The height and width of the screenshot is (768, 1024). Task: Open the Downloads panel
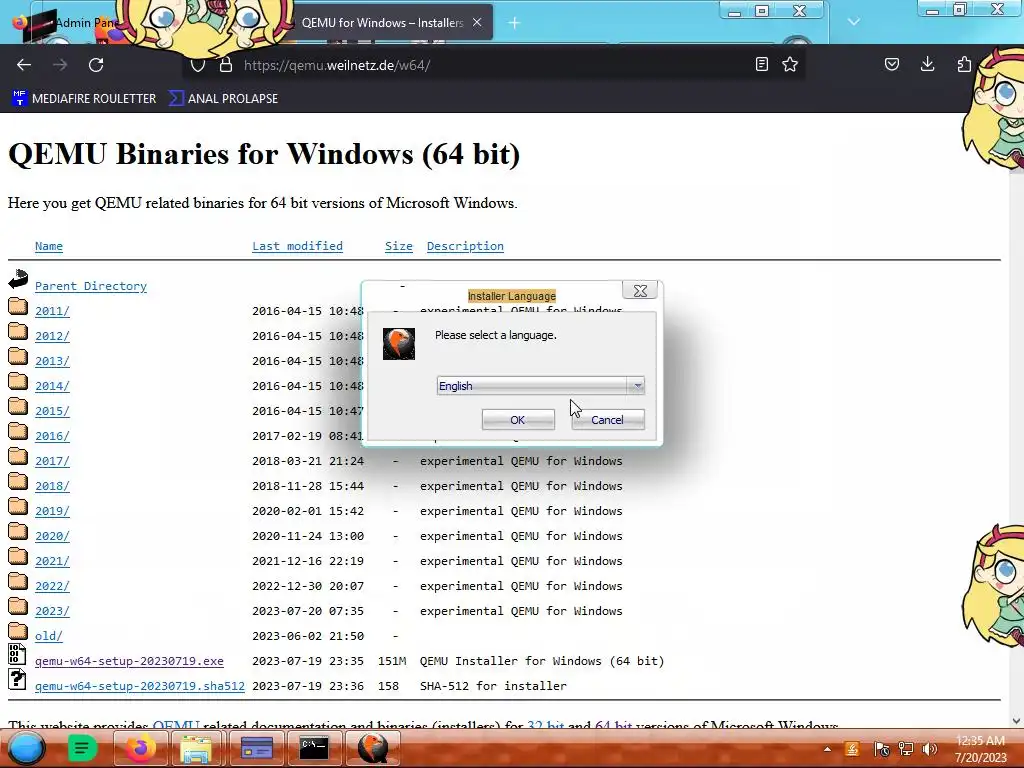[x=927, y=64]
